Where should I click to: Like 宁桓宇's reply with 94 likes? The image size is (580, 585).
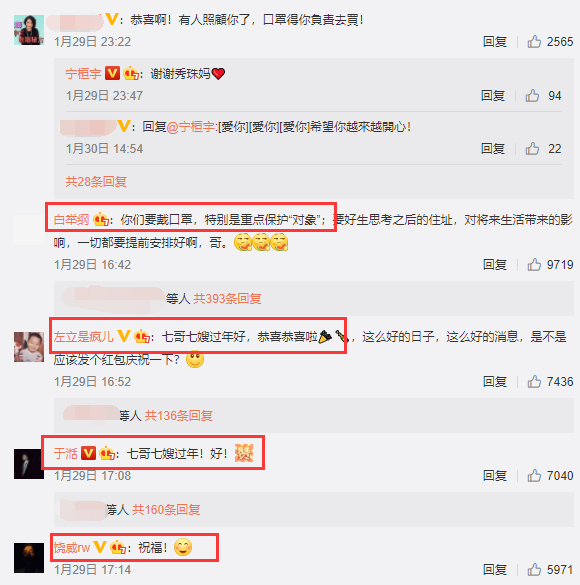(x=532, y=96)
